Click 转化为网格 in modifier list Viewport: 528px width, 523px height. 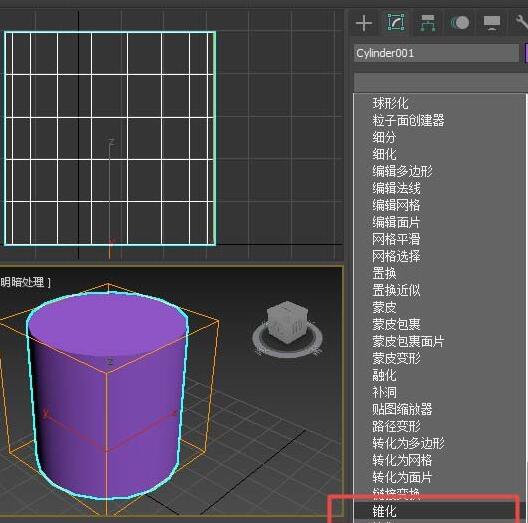[402, 460]
